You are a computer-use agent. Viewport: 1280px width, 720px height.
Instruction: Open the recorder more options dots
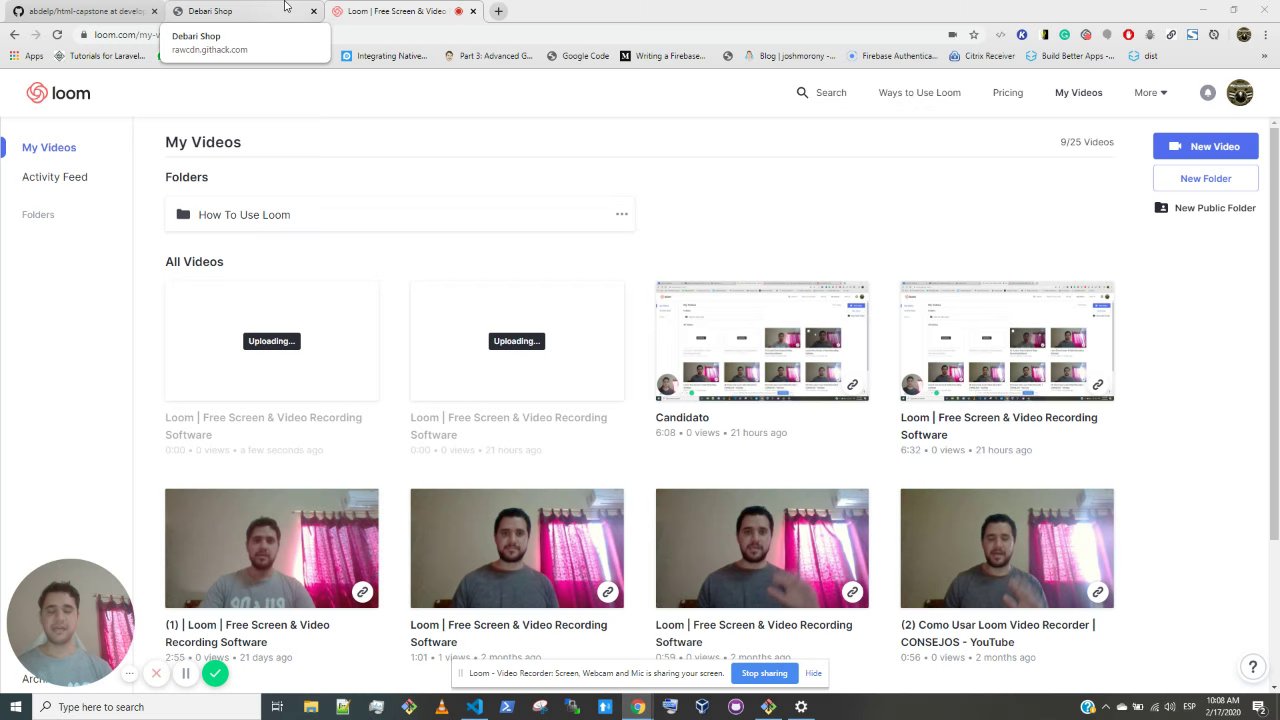coord(129,673)
